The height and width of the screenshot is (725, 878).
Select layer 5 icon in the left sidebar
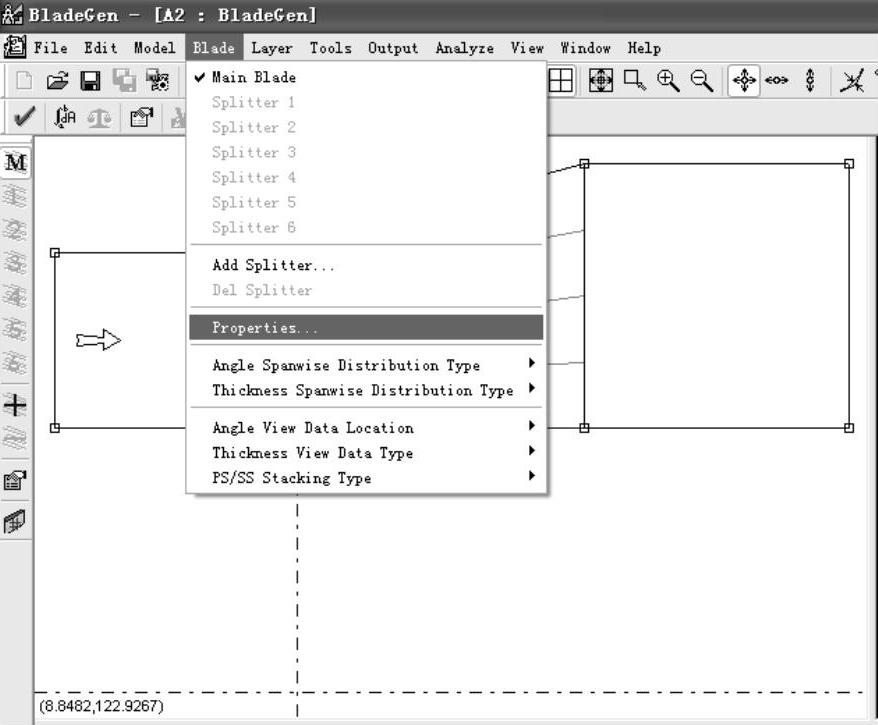15,329
